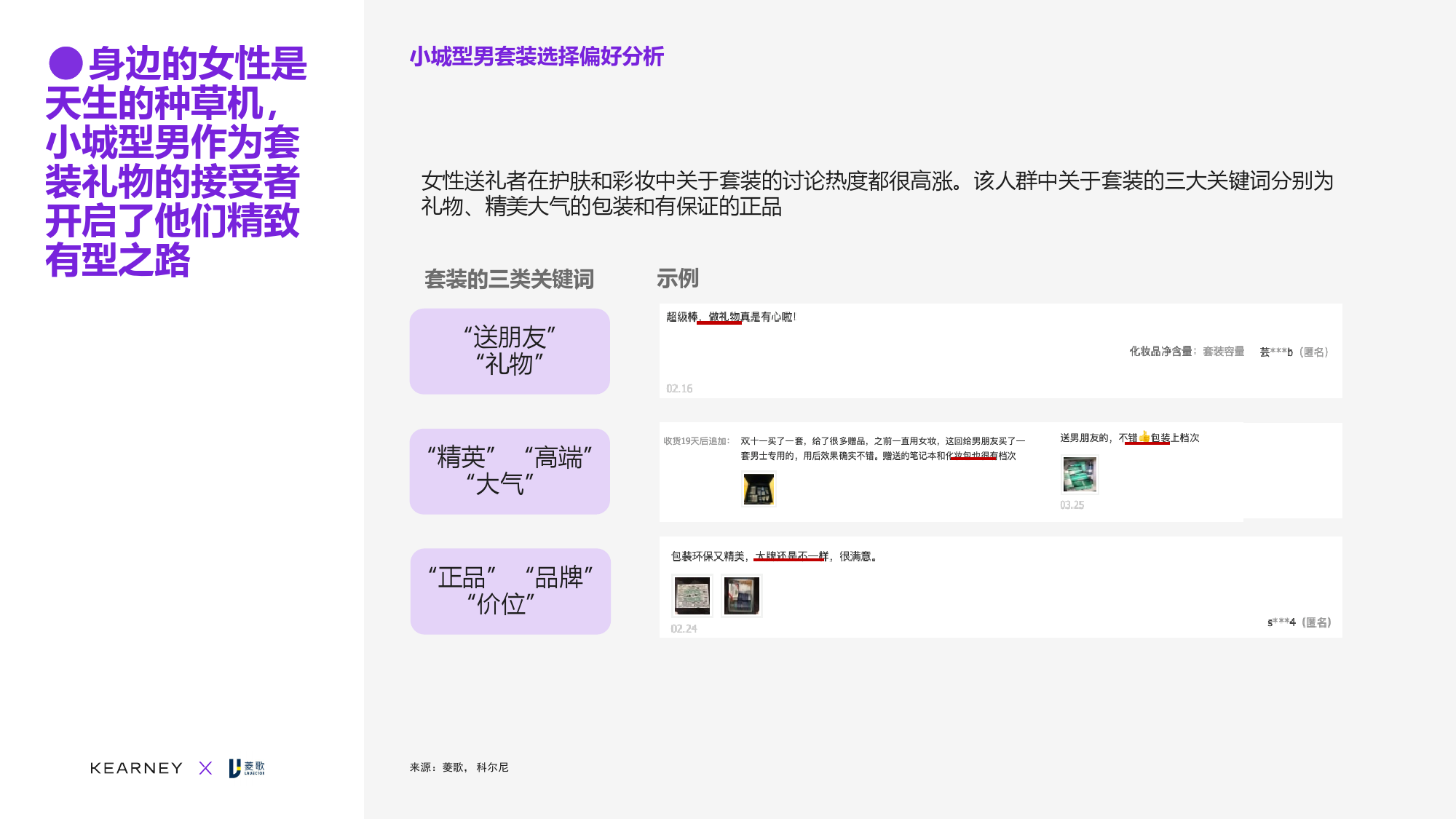The image size is (1456, 819).
Task: Open first thumbnail in 02.24 review
Action: click(692, 596)
